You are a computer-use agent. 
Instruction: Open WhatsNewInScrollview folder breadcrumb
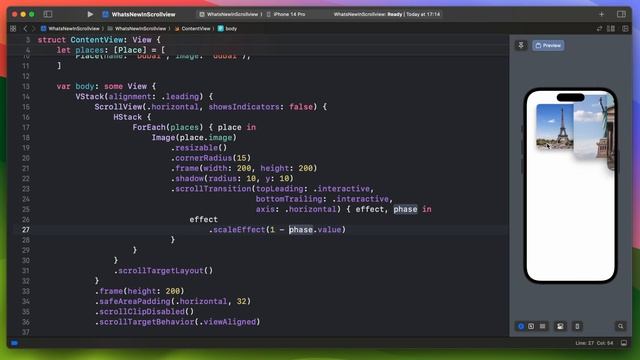pyautogui.click(x=137, y=29)
